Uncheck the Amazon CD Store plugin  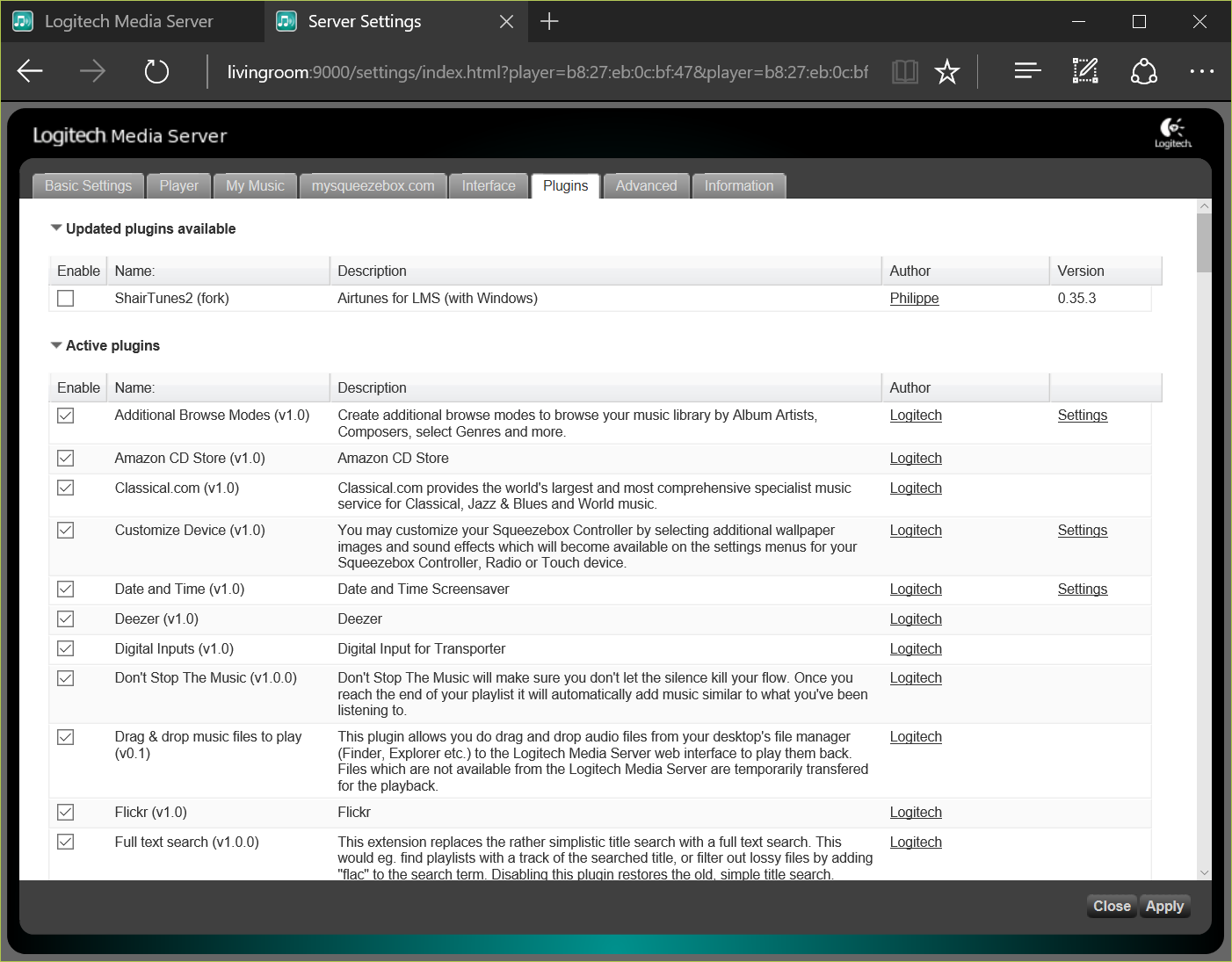click(66, 459)
